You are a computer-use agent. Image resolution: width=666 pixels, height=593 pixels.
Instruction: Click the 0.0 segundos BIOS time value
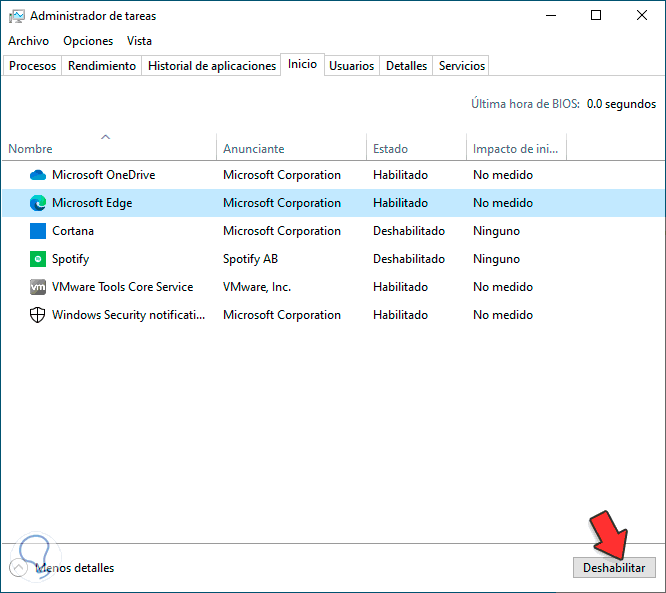(x=621, y=104)
